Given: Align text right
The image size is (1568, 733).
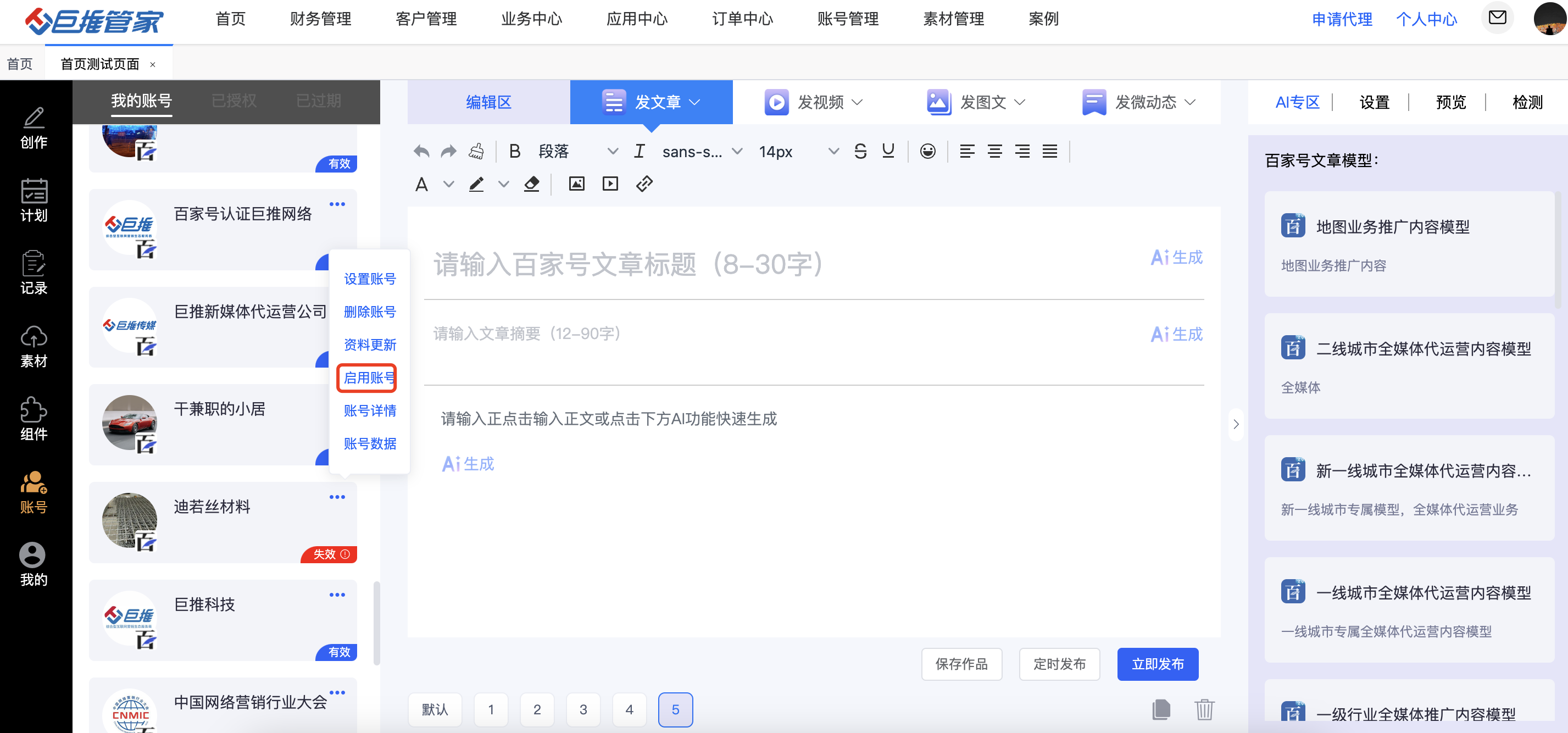Looking at the screenshot, I should click(1022, 151).
